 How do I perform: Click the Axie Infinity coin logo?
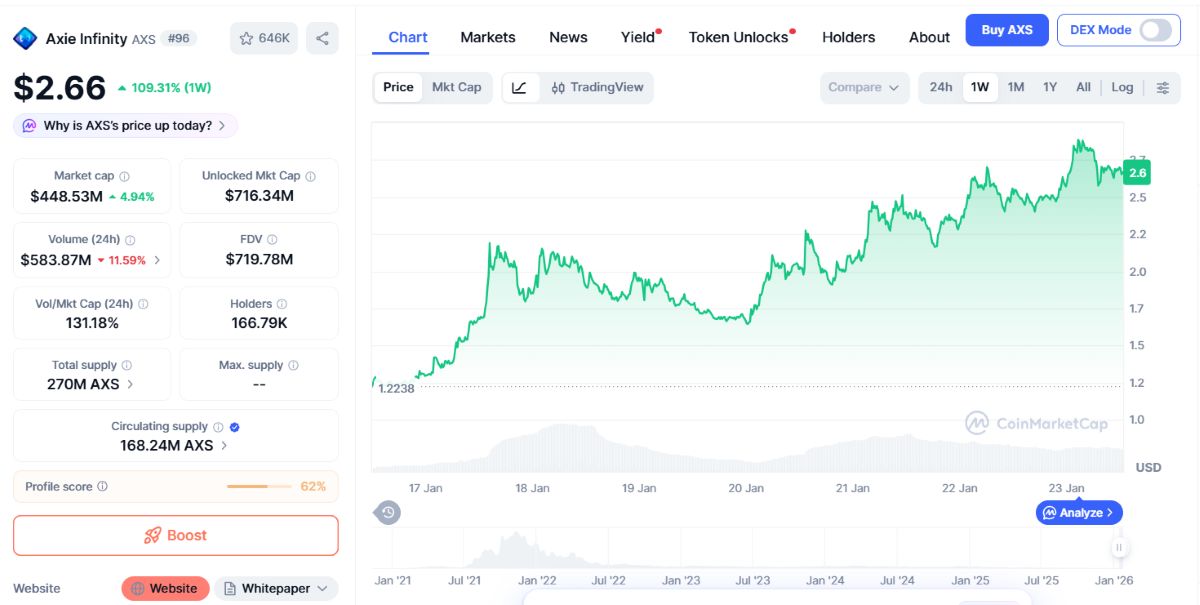25,39
